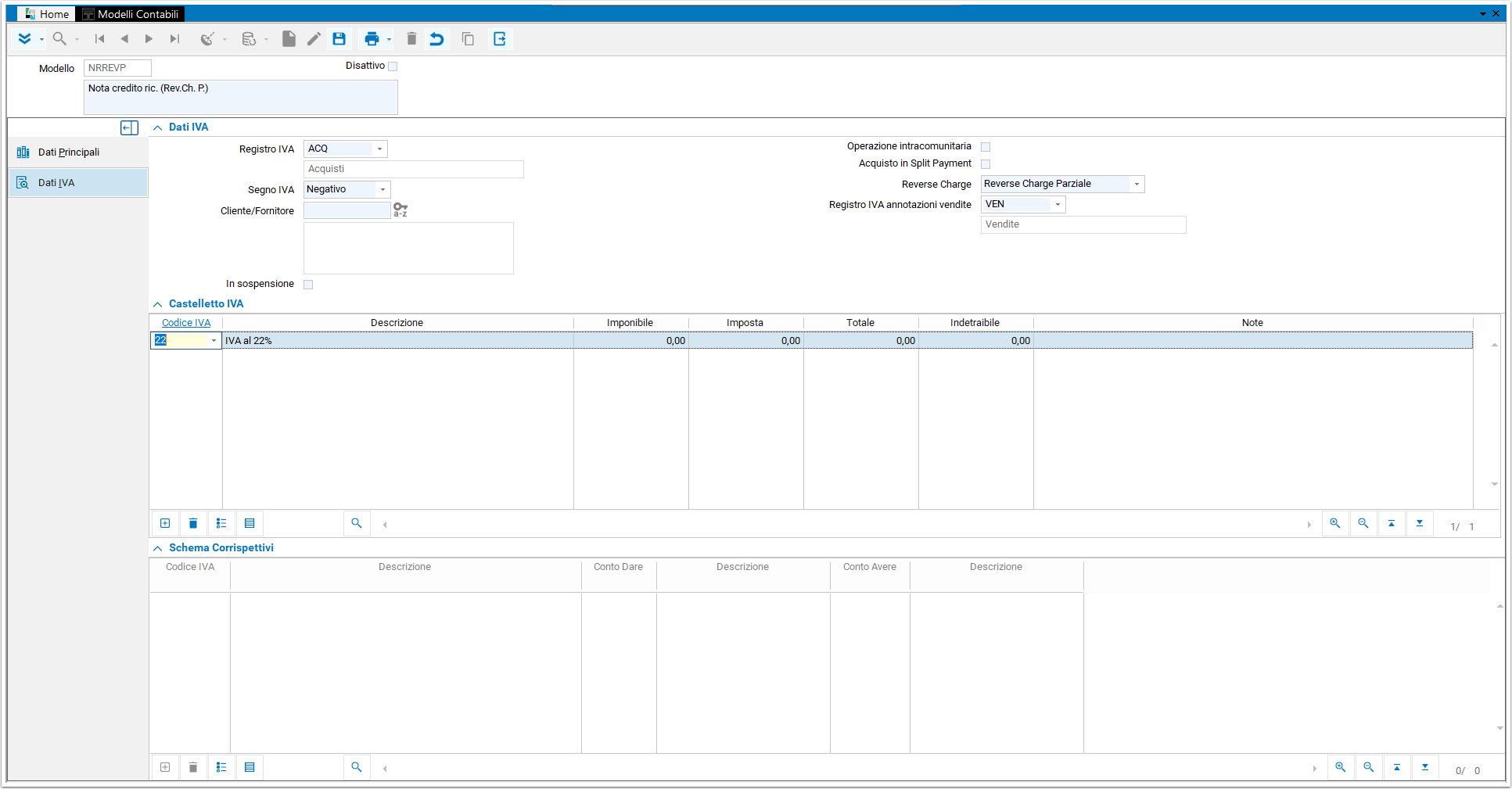This screenshot has height=789, width=1512.
Task: Go to the previous record
Action: pyautogui.click(x=124, y=39)
